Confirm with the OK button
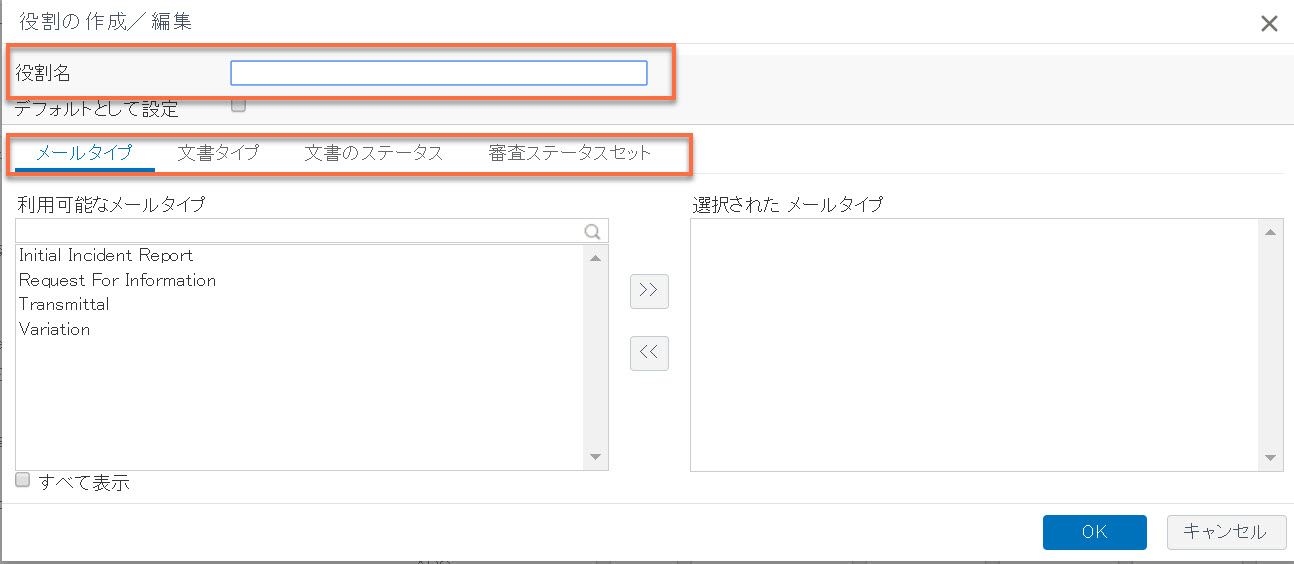Screen dimensions: 1294x564 point(1094,532)
